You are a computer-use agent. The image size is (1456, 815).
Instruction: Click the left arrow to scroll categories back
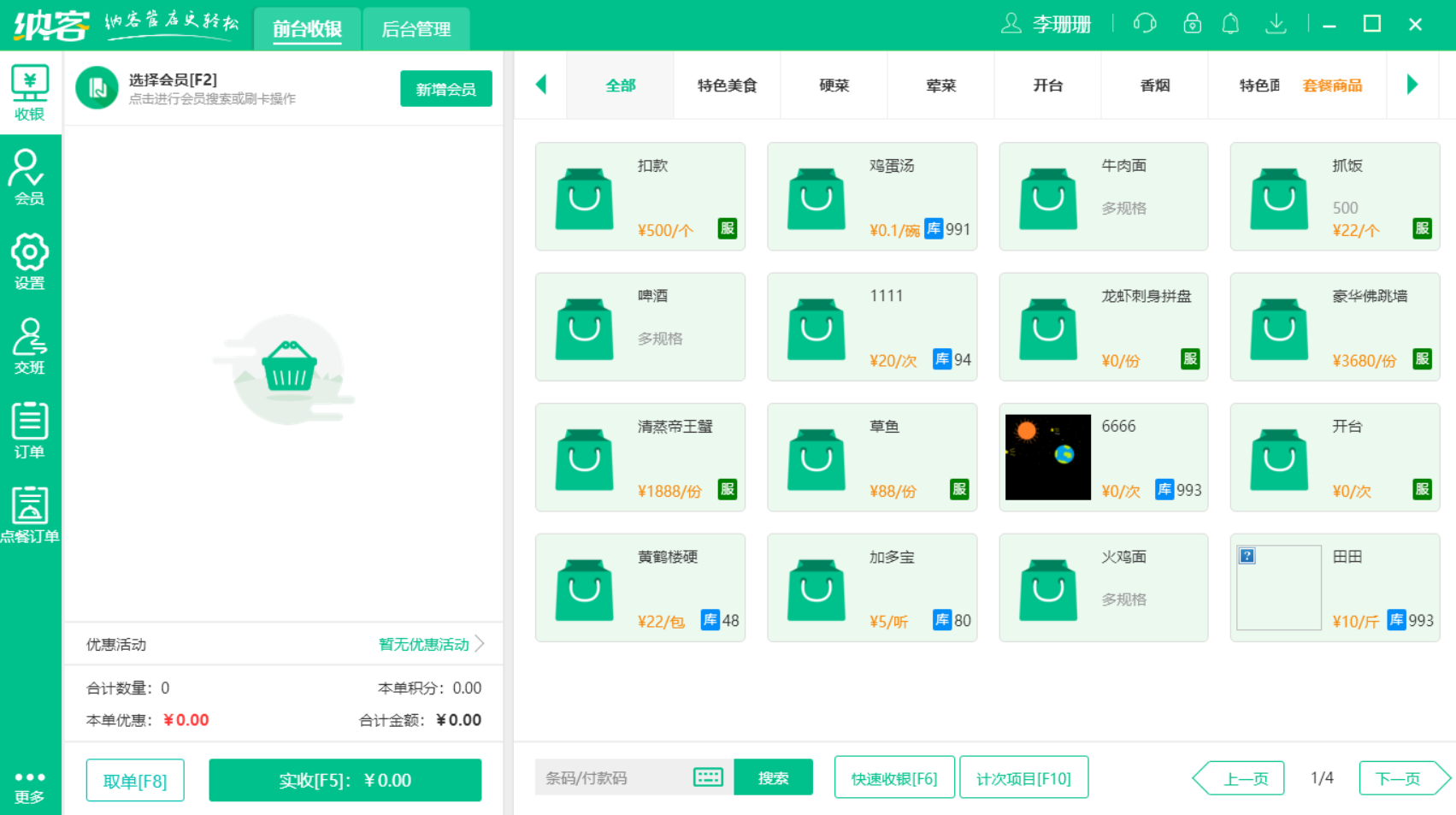[x=540, y=86]
